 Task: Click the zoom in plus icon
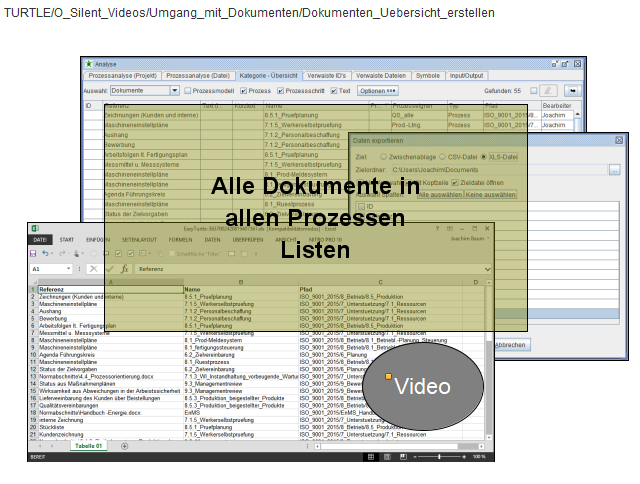click(x=464, y=457)
